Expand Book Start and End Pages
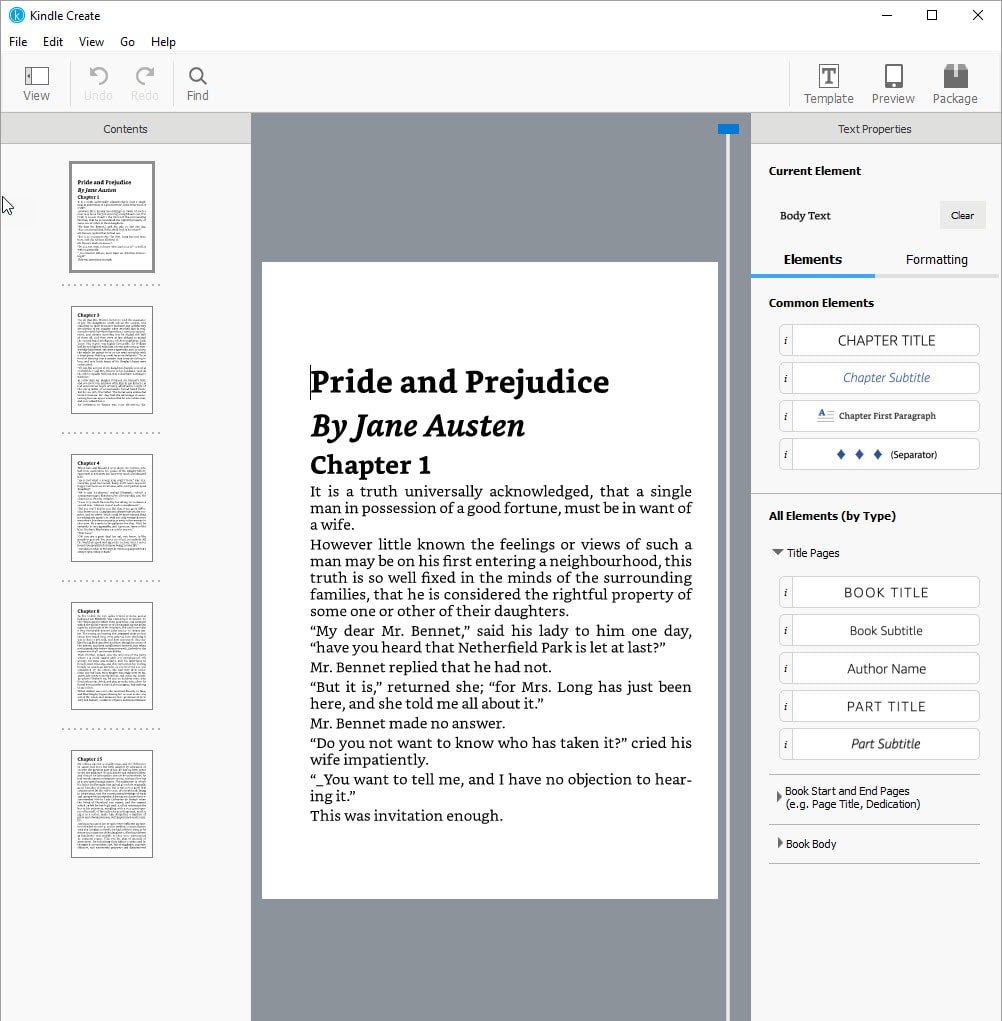The height and width of the screenshot is (1021, 1002). [x=779, y=797]
